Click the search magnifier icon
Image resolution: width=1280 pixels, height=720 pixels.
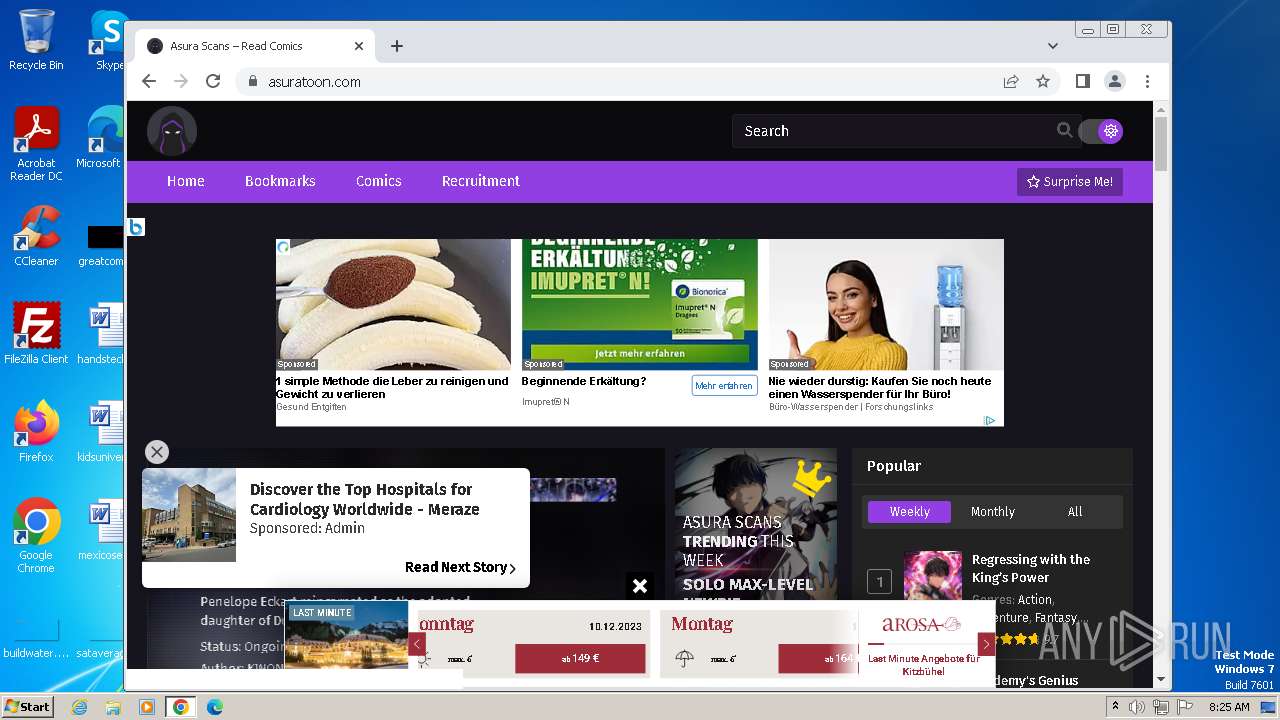click(x=1064, y=130)
